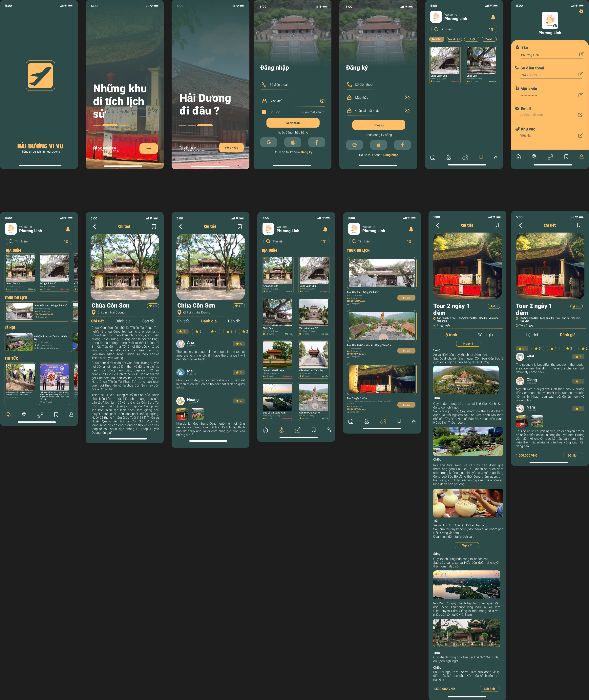Tap the bell icon on the home screen with sections
Image resolution: width=589 pixels, height=700 pixels.
68,229
